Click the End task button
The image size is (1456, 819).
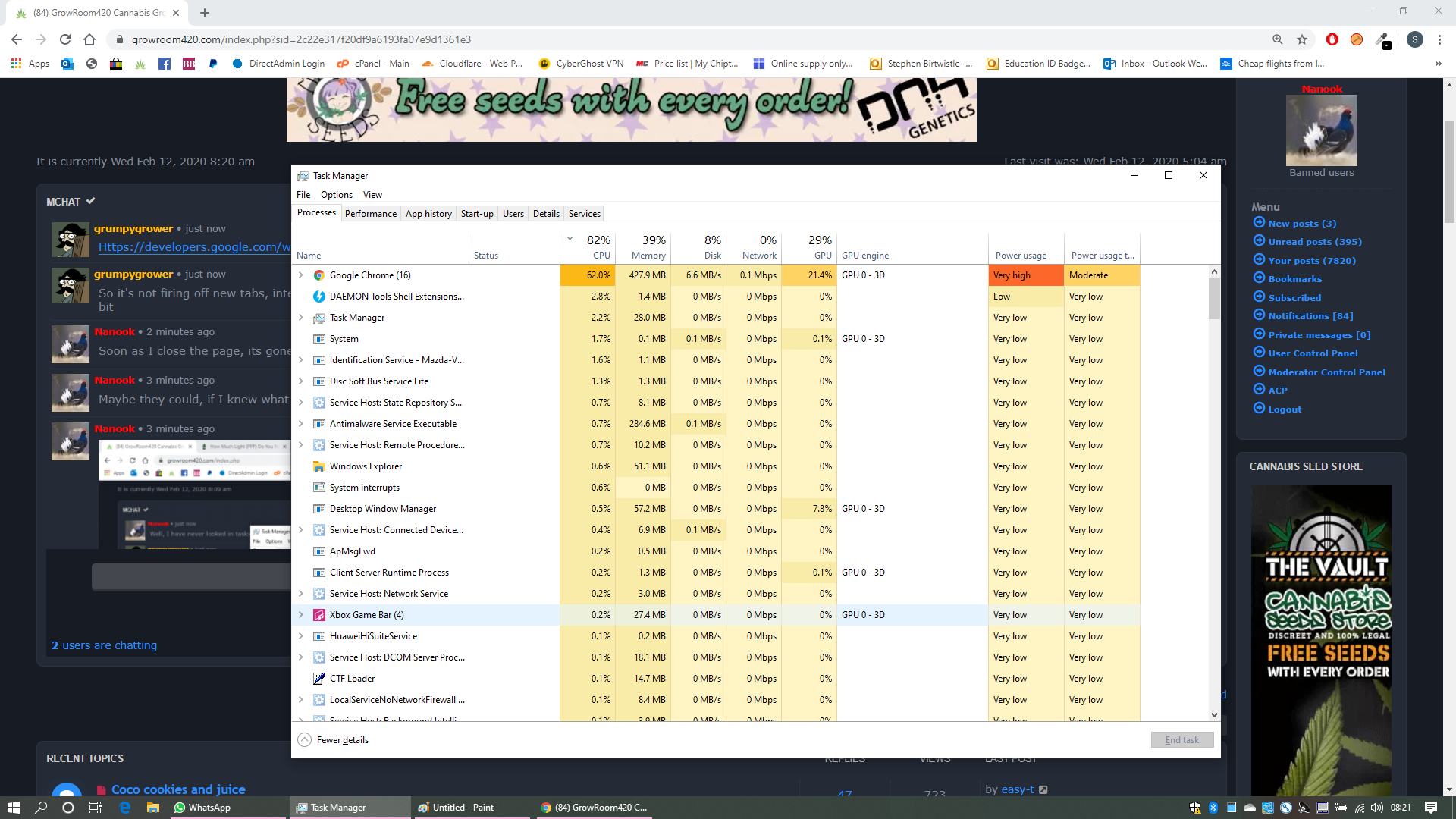tap(1181, 740)
